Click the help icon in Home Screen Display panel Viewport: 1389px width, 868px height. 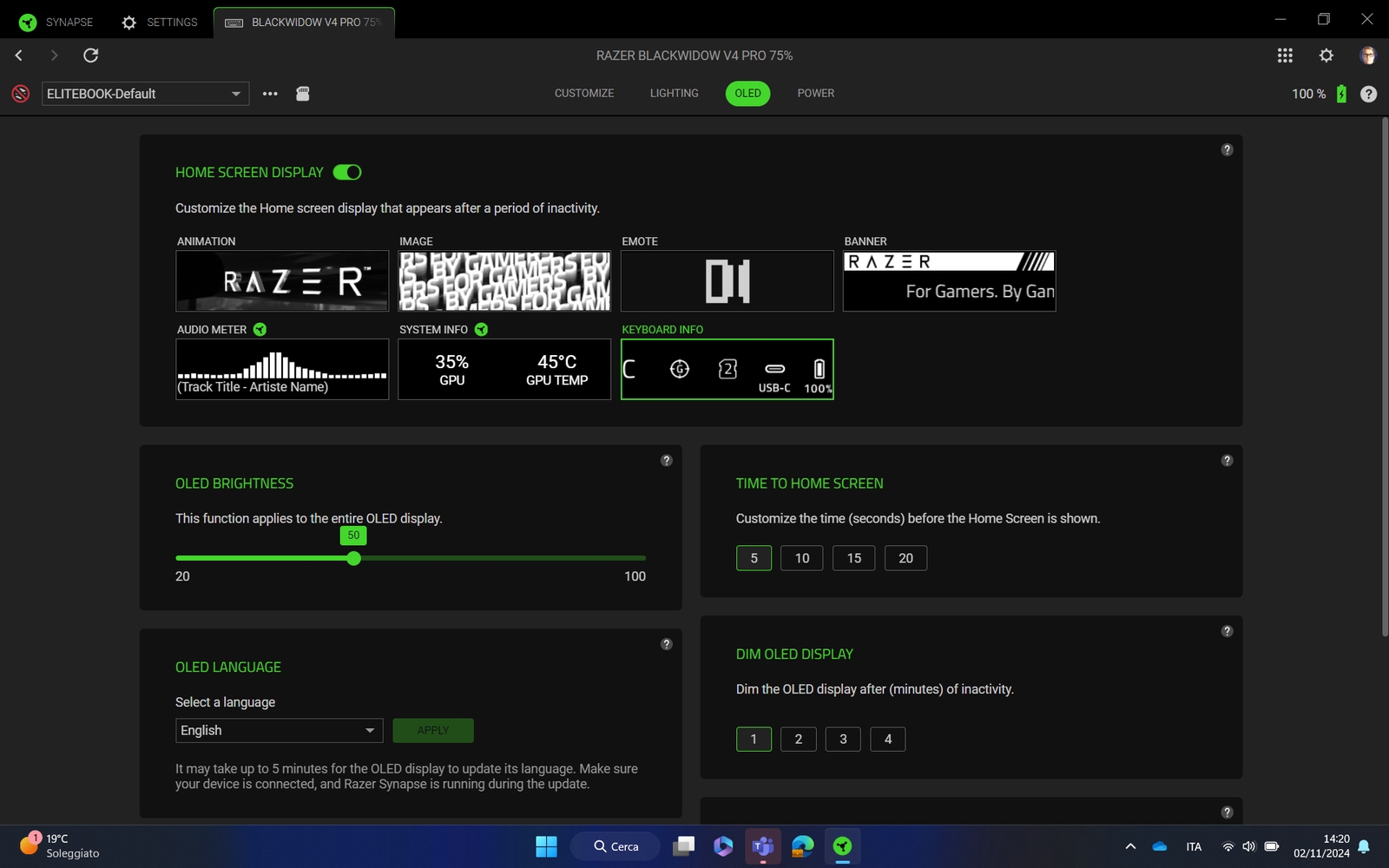coord(1228,149)
